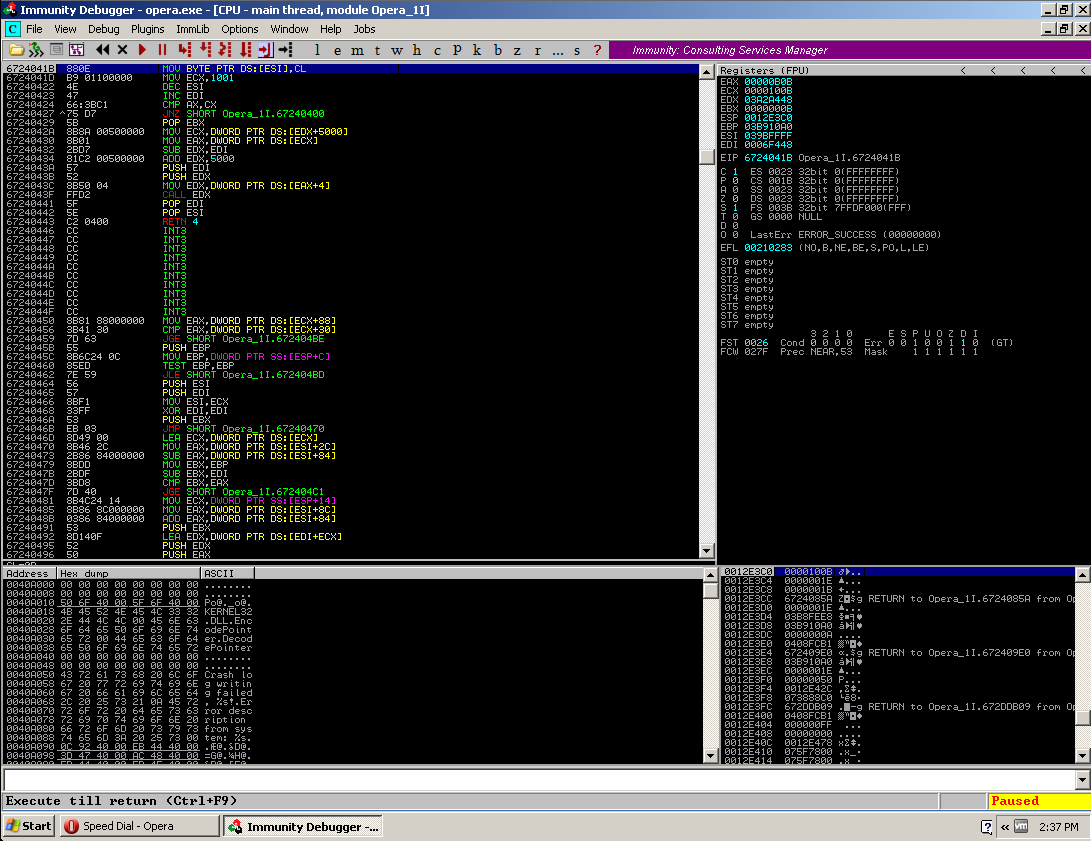Click the stack pane scroll-down arrow
Image resolution: width=1091 pixels, height=841 pixels.
tap(1082, 756)
